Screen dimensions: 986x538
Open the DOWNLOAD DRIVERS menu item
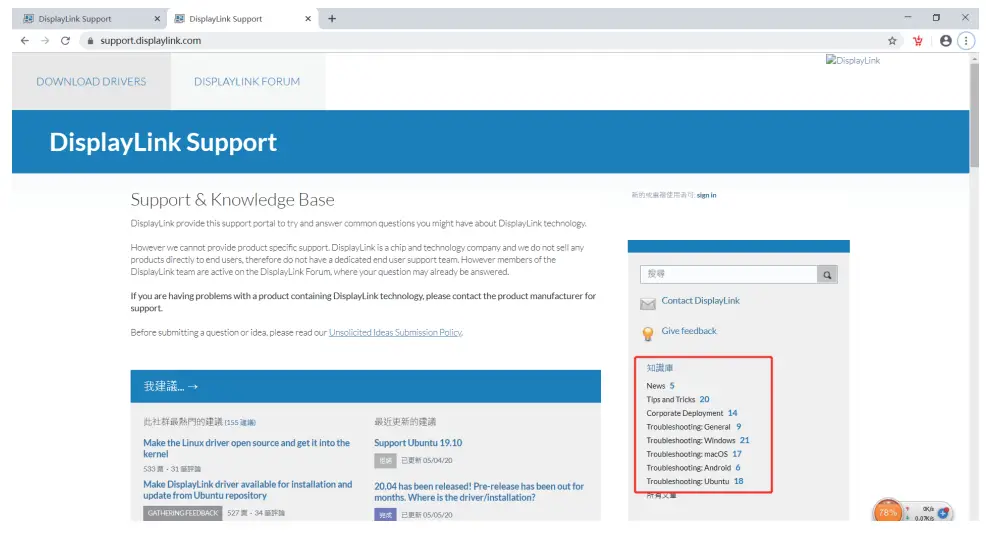pos(91,82)
